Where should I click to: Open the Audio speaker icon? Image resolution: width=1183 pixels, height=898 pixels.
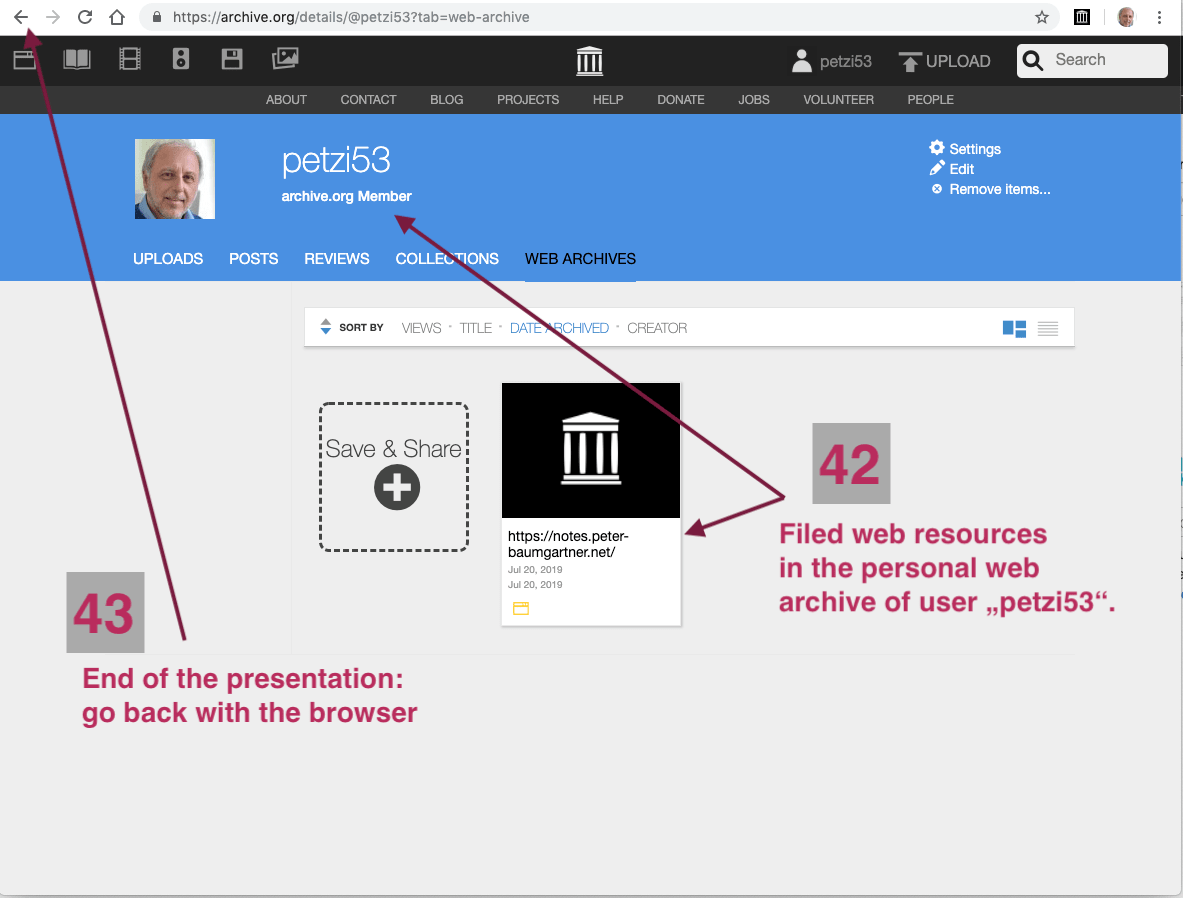(x=181, y=60)
